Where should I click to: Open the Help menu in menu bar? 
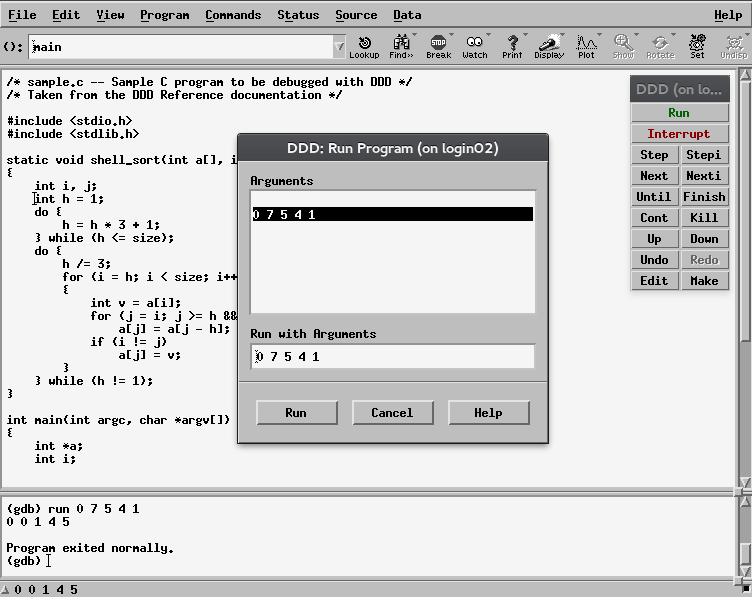728,15
